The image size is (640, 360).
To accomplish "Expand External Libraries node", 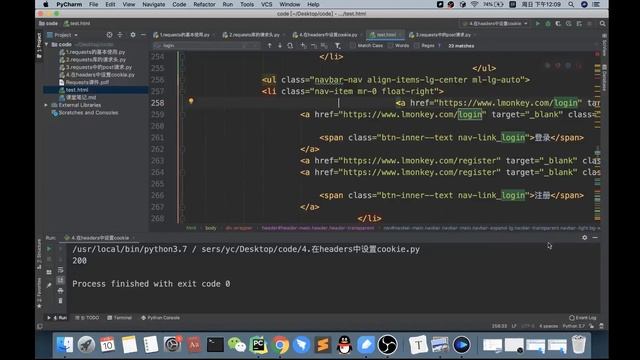I will (x=46, y=105).
